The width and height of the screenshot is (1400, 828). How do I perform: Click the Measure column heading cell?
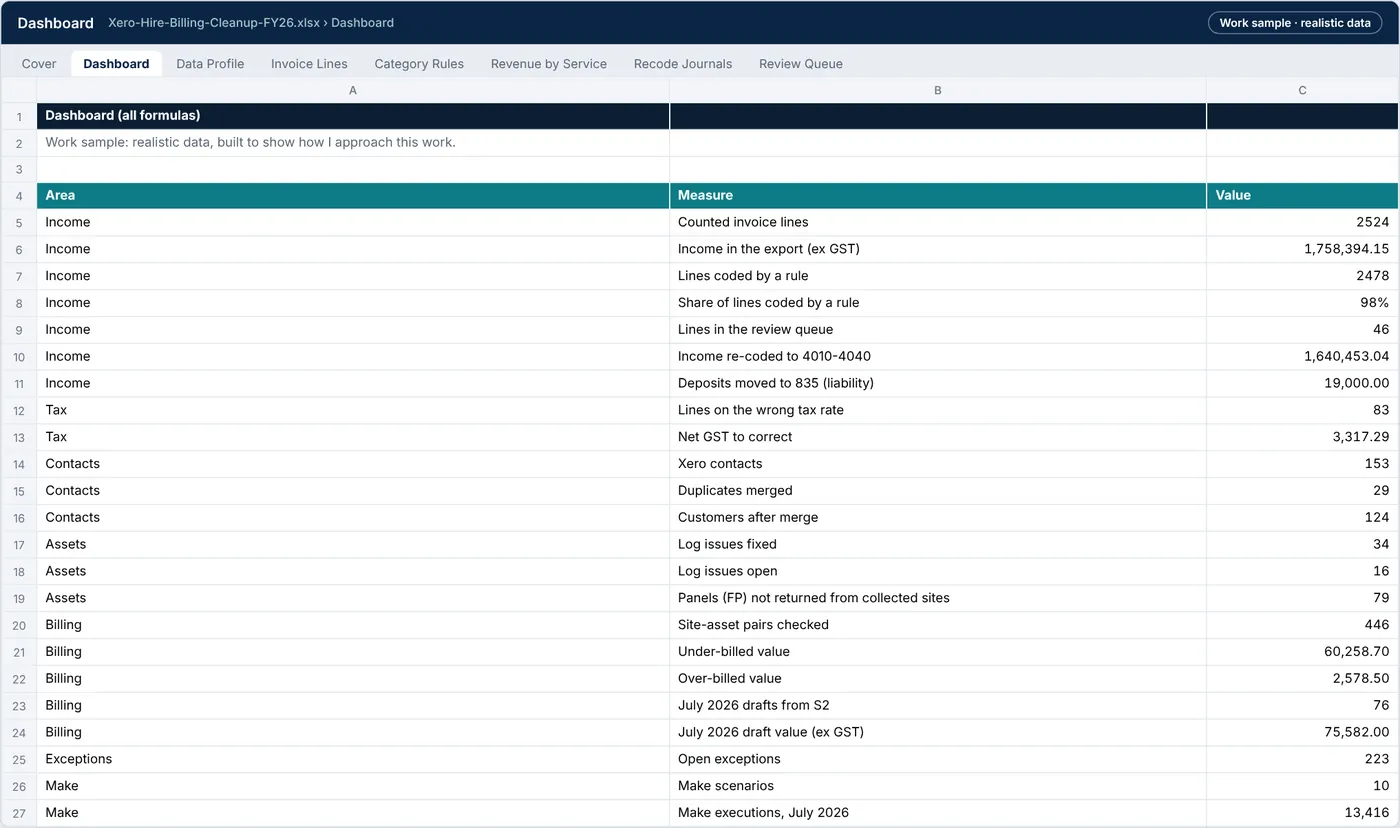(x=938, y=196)
